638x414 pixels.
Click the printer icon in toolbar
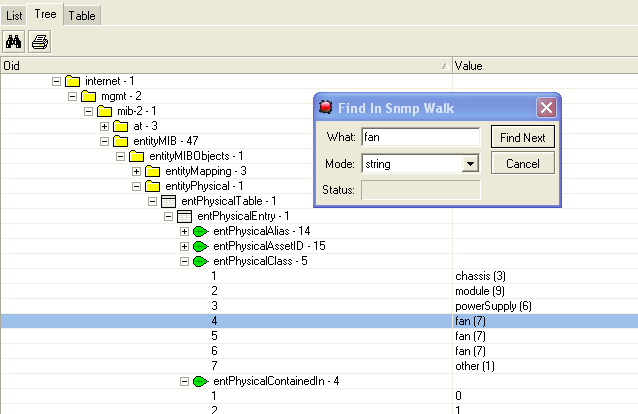40,42
